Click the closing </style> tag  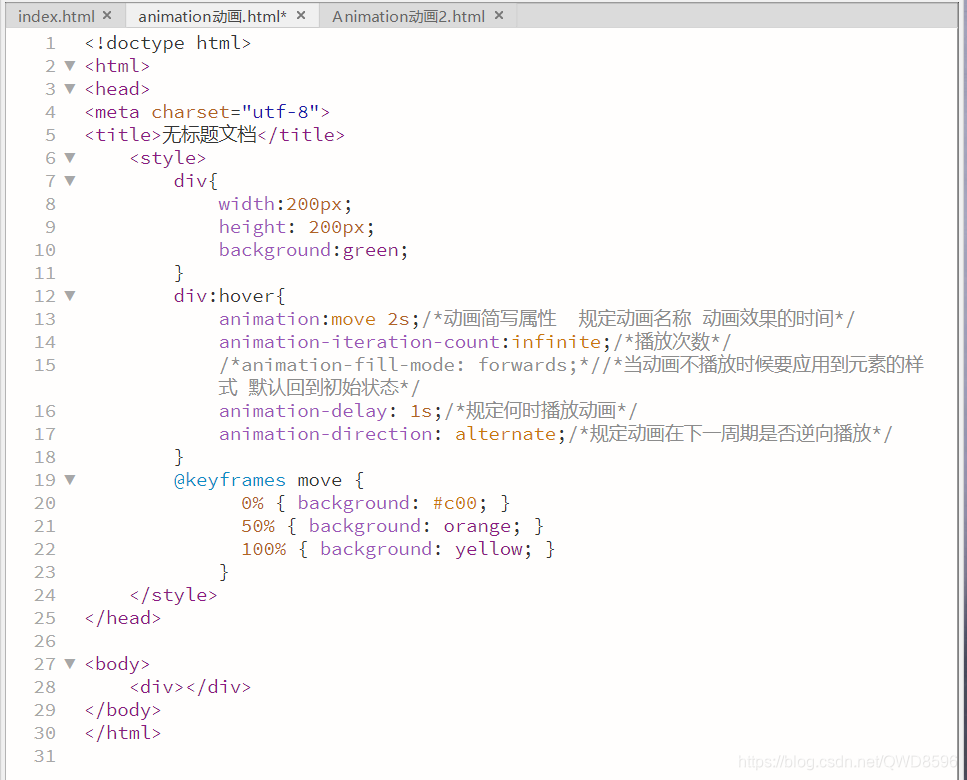coord(173,595)
